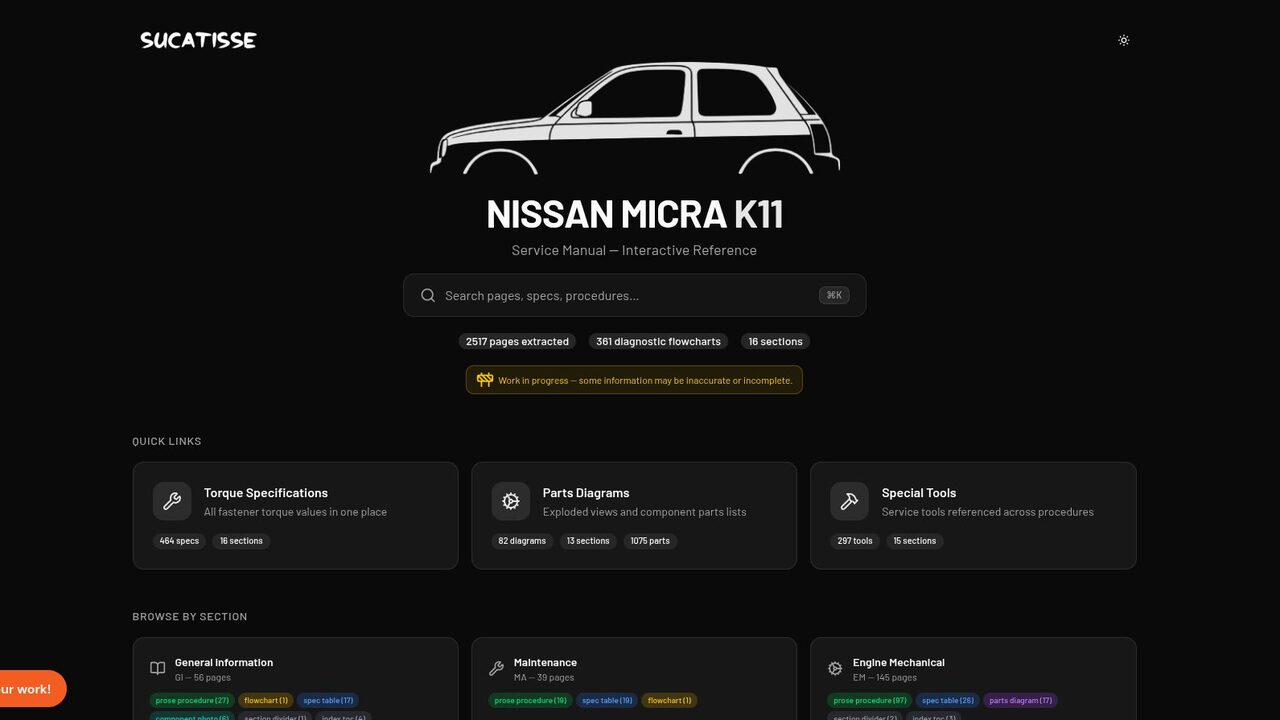This screenshot has height=720, width=1280.
Task: Focus the search pages, specs, procedures field
Action: [x=634, y=295]
